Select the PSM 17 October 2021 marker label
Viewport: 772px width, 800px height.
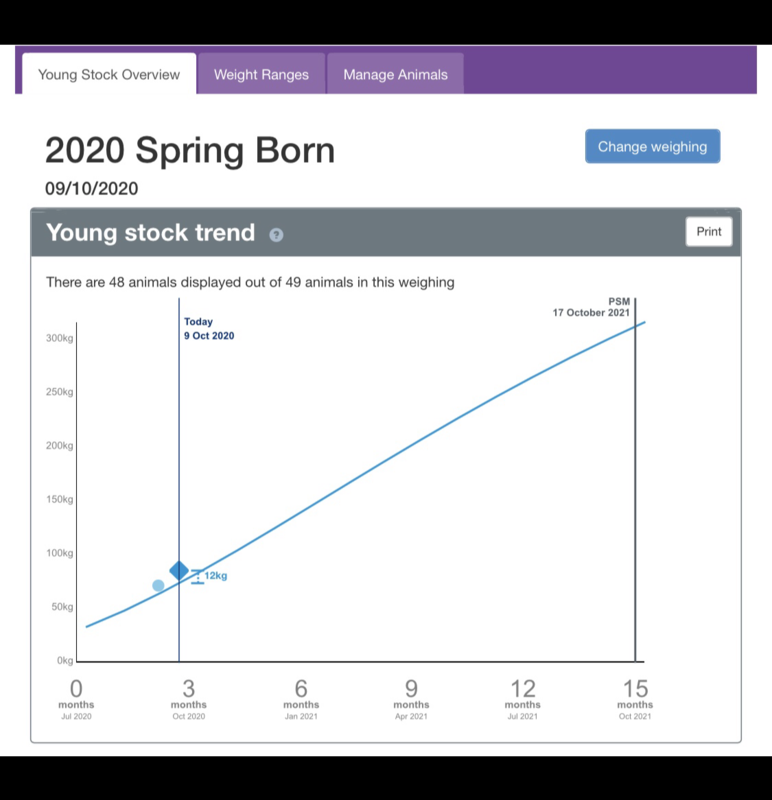click(592, 307)
